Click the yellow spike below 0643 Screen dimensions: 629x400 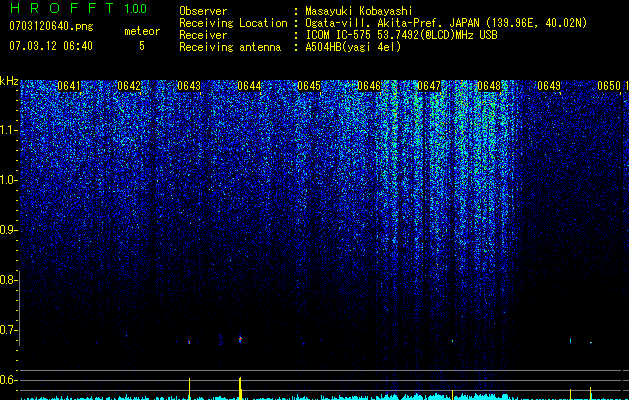point(189,389)
